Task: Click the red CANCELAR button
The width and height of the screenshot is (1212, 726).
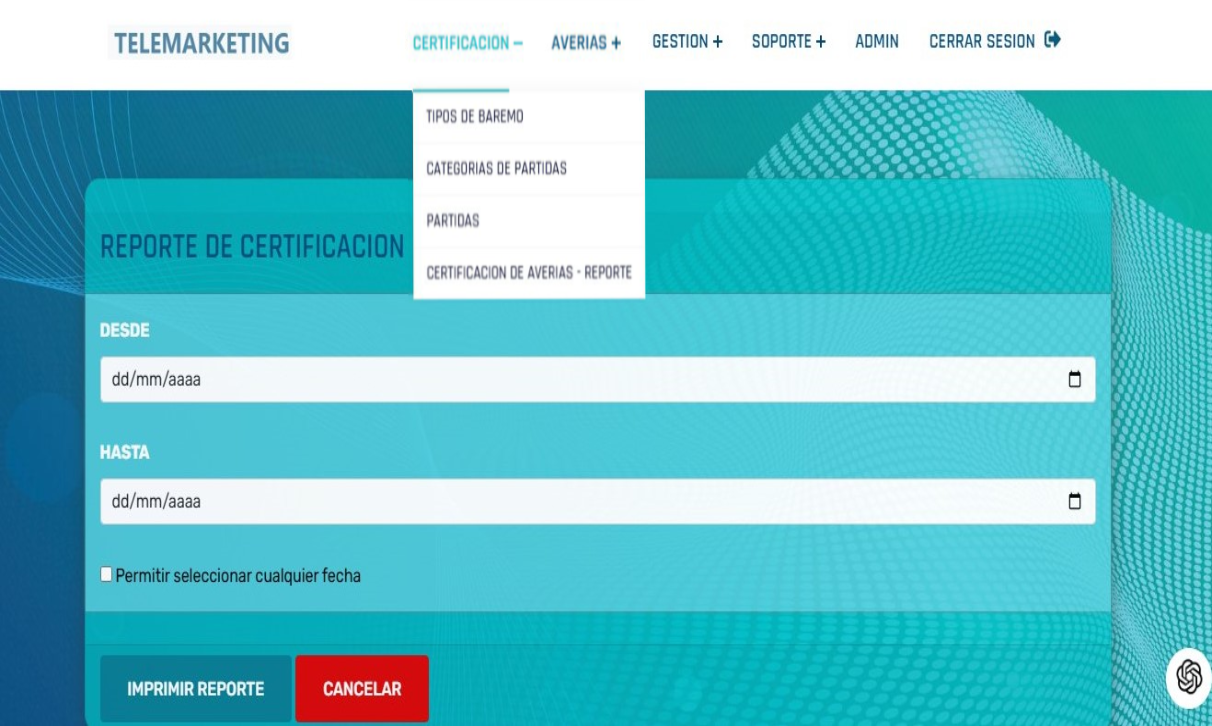Action: point(362,689)
